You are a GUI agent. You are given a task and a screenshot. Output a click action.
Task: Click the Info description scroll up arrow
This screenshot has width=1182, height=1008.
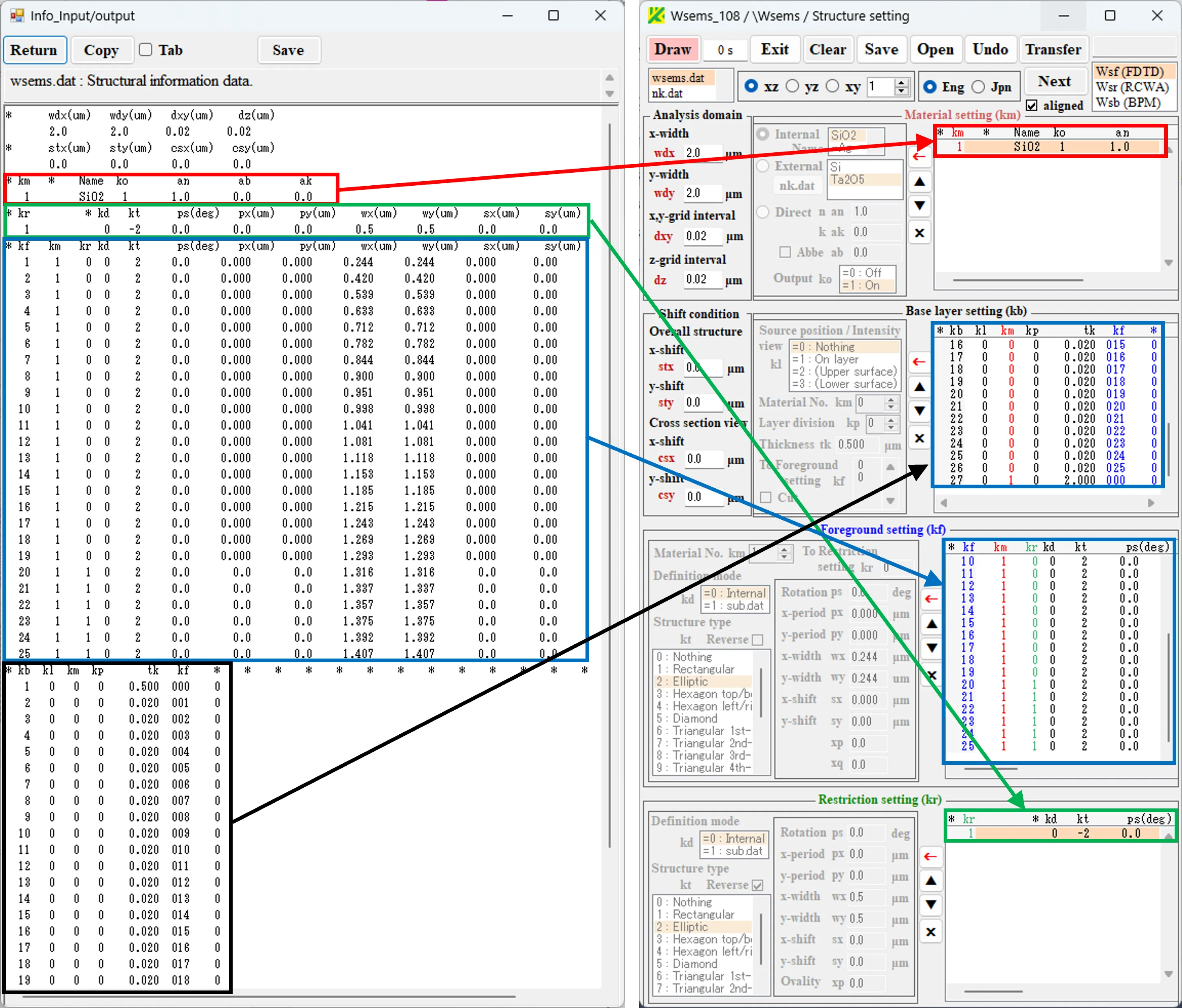click(x=609, y=77)
